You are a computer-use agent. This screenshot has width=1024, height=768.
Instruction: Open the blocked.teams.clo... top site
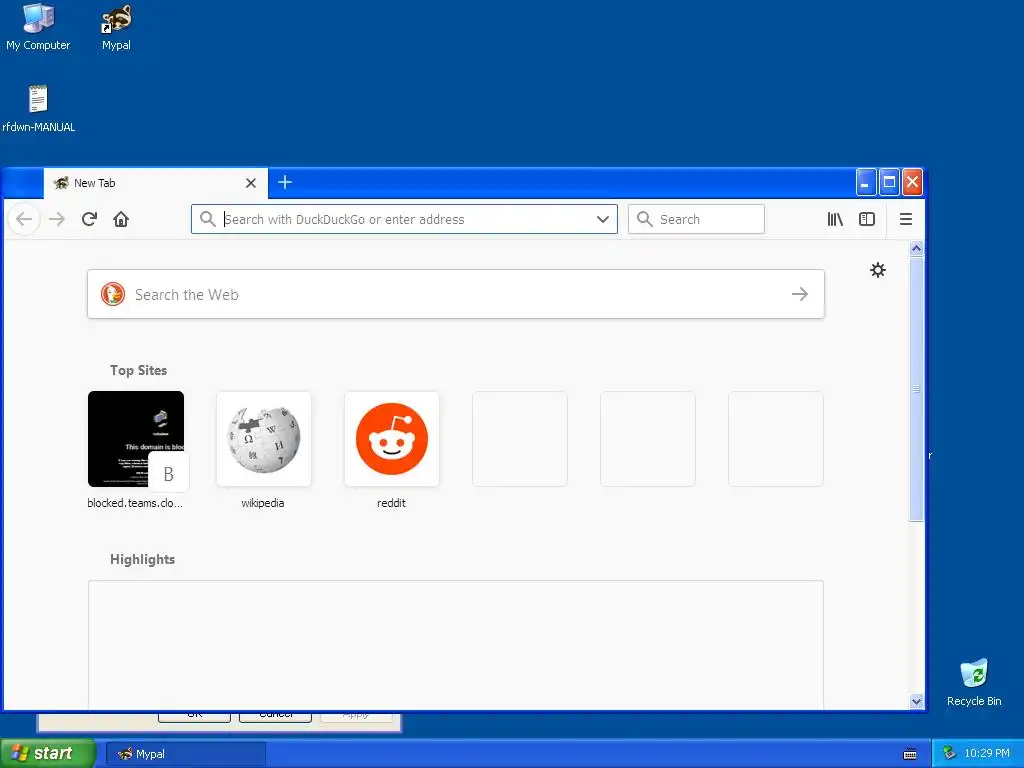click(x=136, y=439)
